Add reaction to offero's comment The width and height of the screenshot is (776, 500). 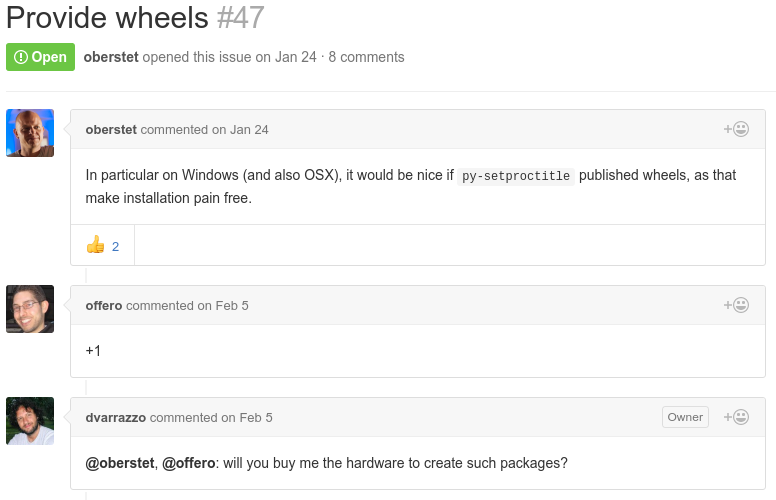click(736, 305)
